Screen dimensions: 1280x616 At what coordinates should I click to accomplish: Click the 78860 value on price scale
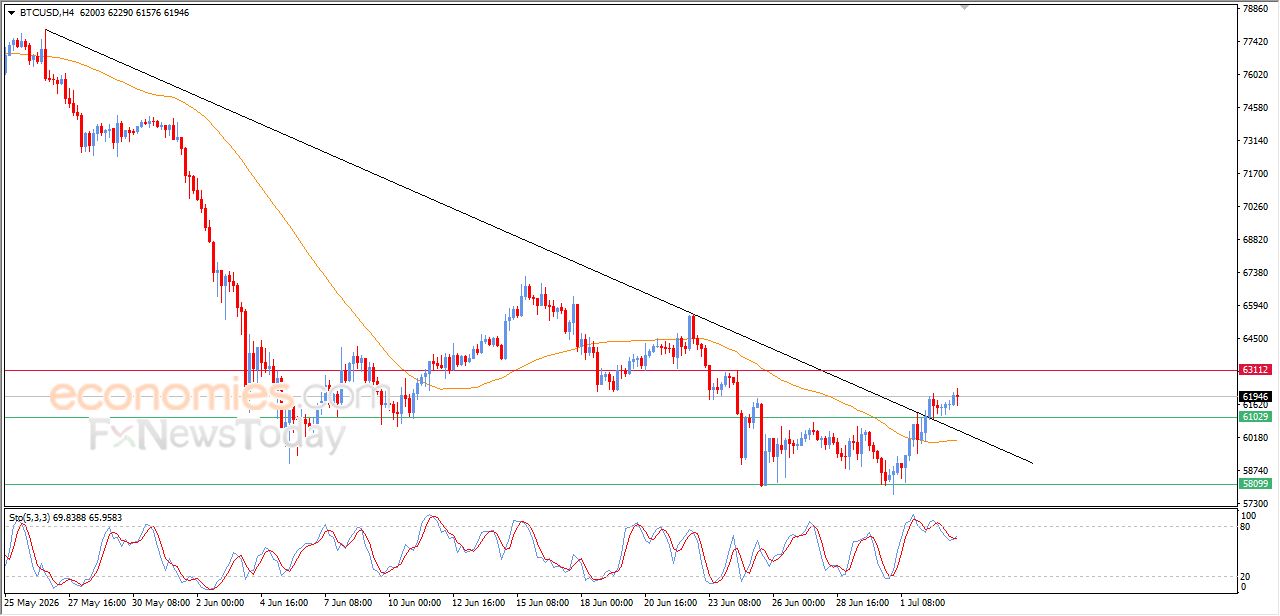1255,9
